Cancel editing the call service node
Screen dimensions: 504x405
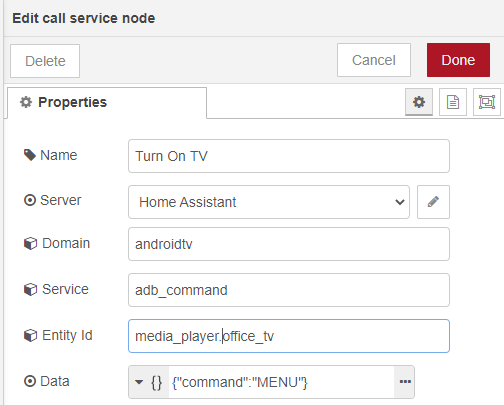coord(374,60)
